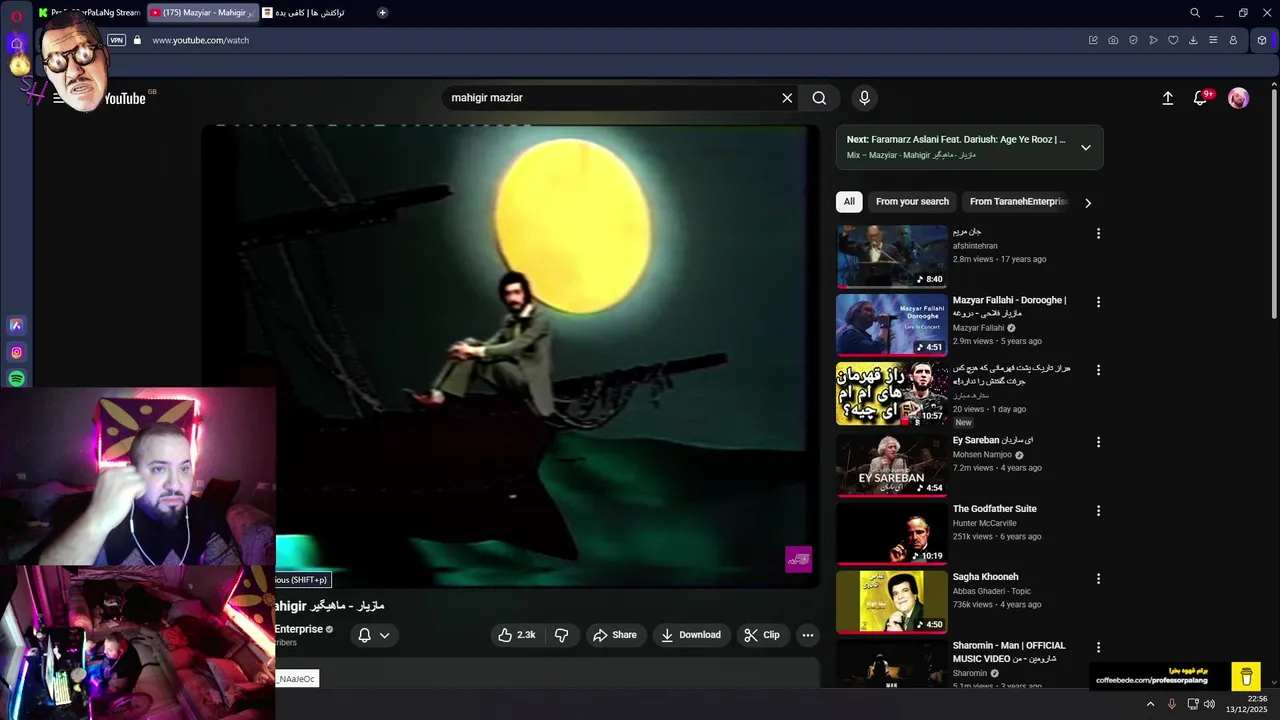This screenshot has width=1280, height=720.
Task: Select the 'All' filter chip
Action: tap(849, 202)
